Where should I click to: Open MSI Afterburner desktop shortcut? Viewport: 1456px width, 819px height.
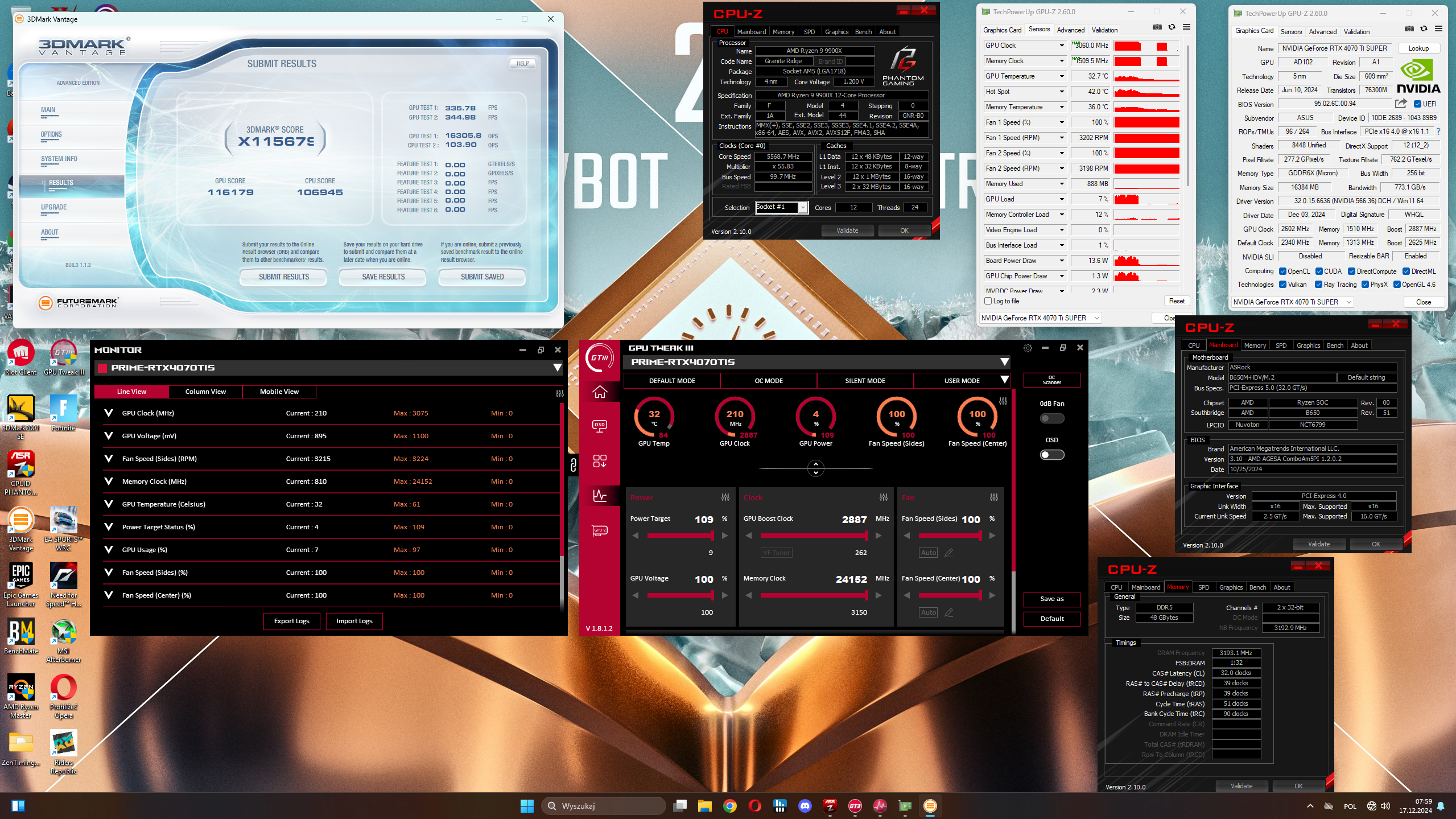[63, 640]
